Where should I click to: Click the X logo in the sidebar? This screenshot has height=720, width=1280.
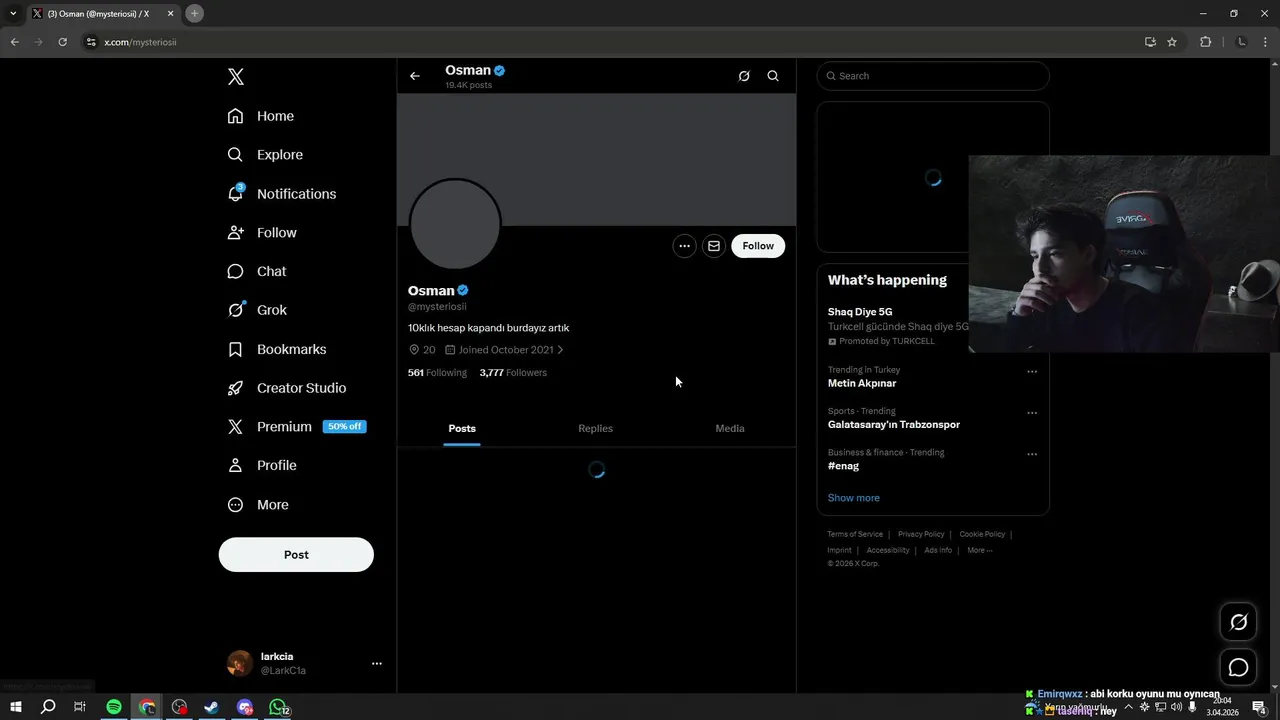pos(236,77)
